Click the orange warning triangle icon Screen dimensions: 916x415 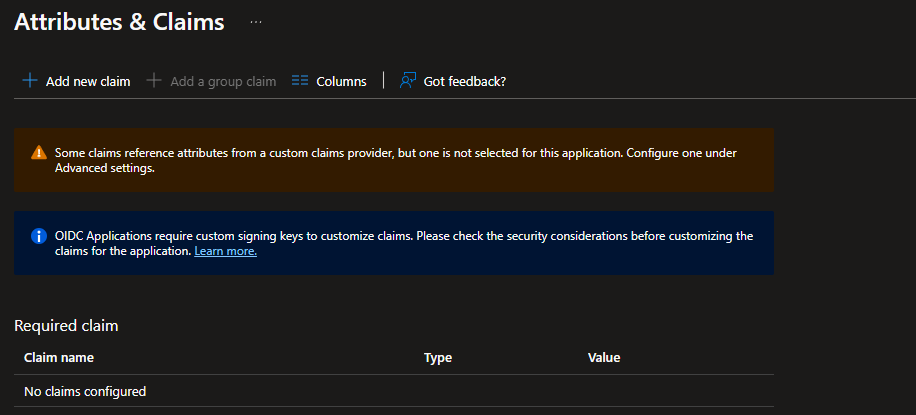(39, 153)
